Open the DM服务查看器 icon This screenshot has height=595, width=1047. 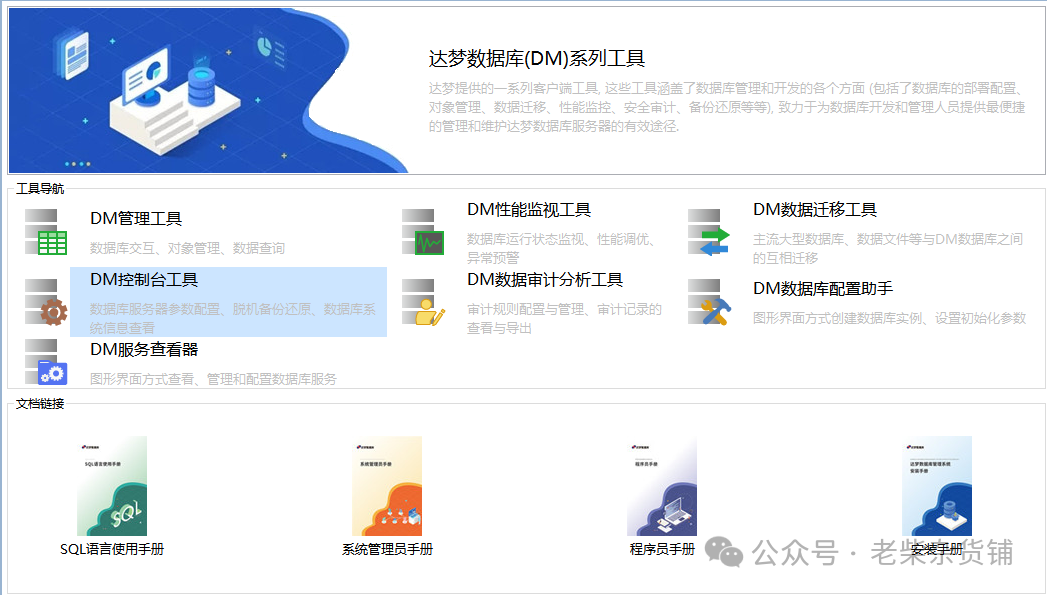point(46,362)
